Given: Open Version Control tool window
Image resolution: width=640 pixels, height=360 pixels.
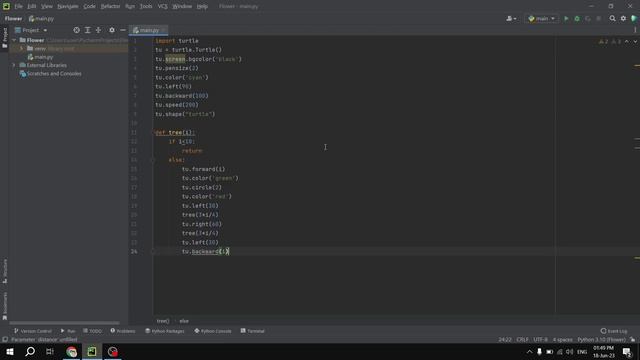Looking at the screenshot, I should (x=33, y=331).
